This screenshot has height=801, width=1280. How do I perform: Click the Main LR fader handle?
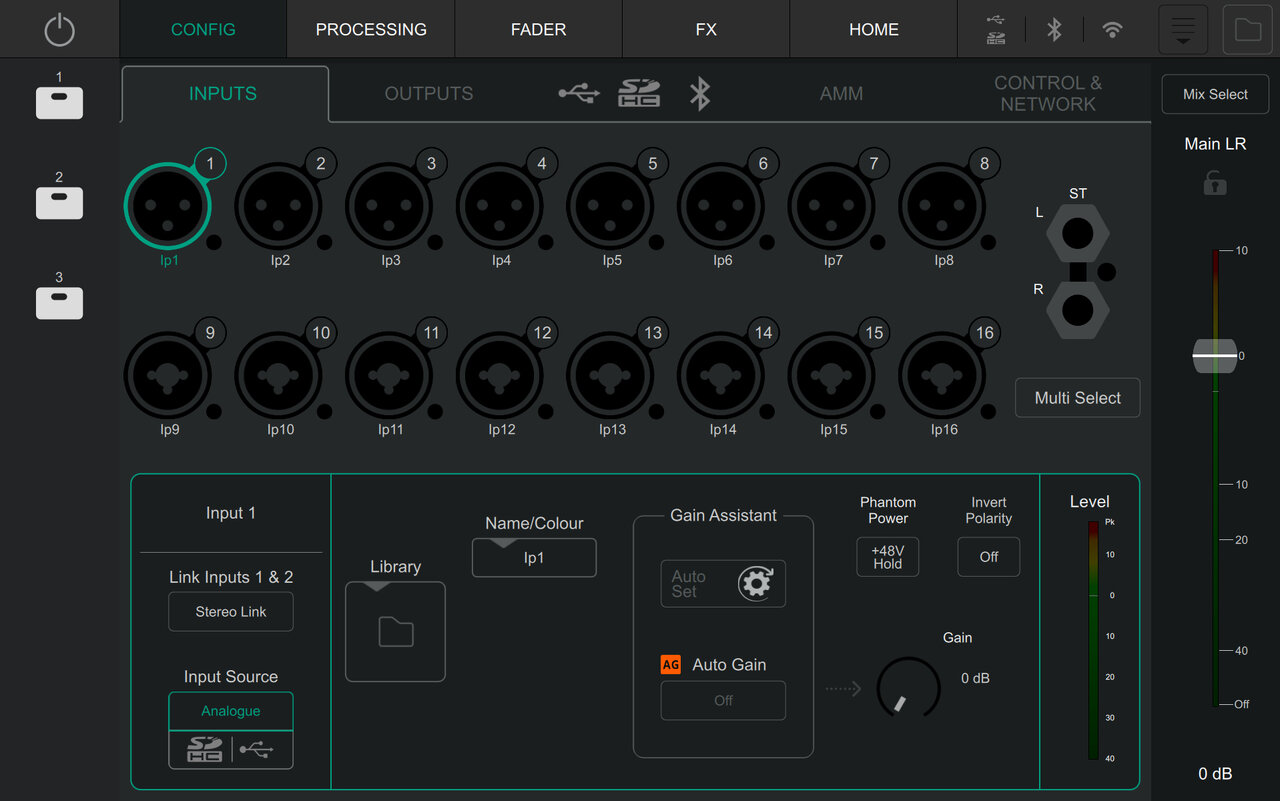[1215, 356]
